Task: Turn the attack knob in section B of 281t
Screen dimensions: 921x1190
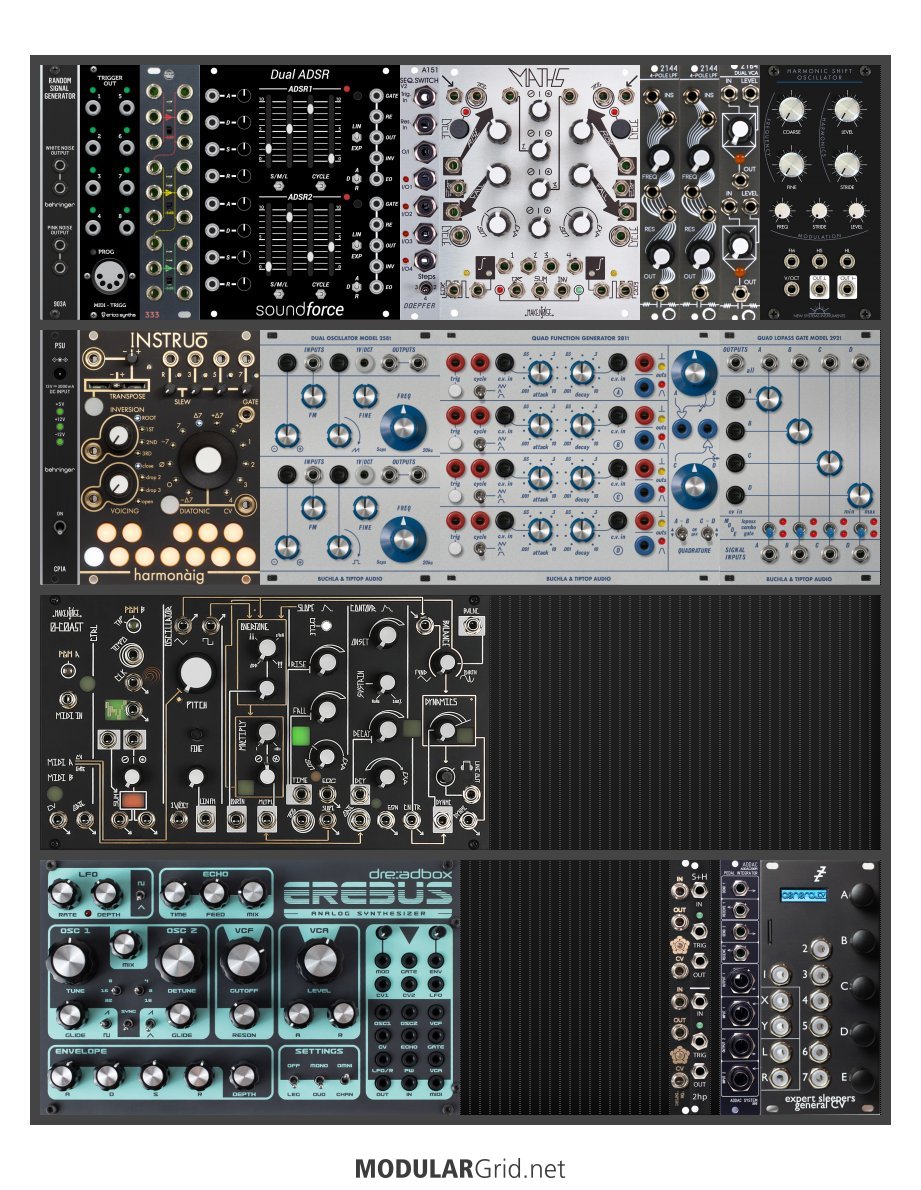Action: 539,424
